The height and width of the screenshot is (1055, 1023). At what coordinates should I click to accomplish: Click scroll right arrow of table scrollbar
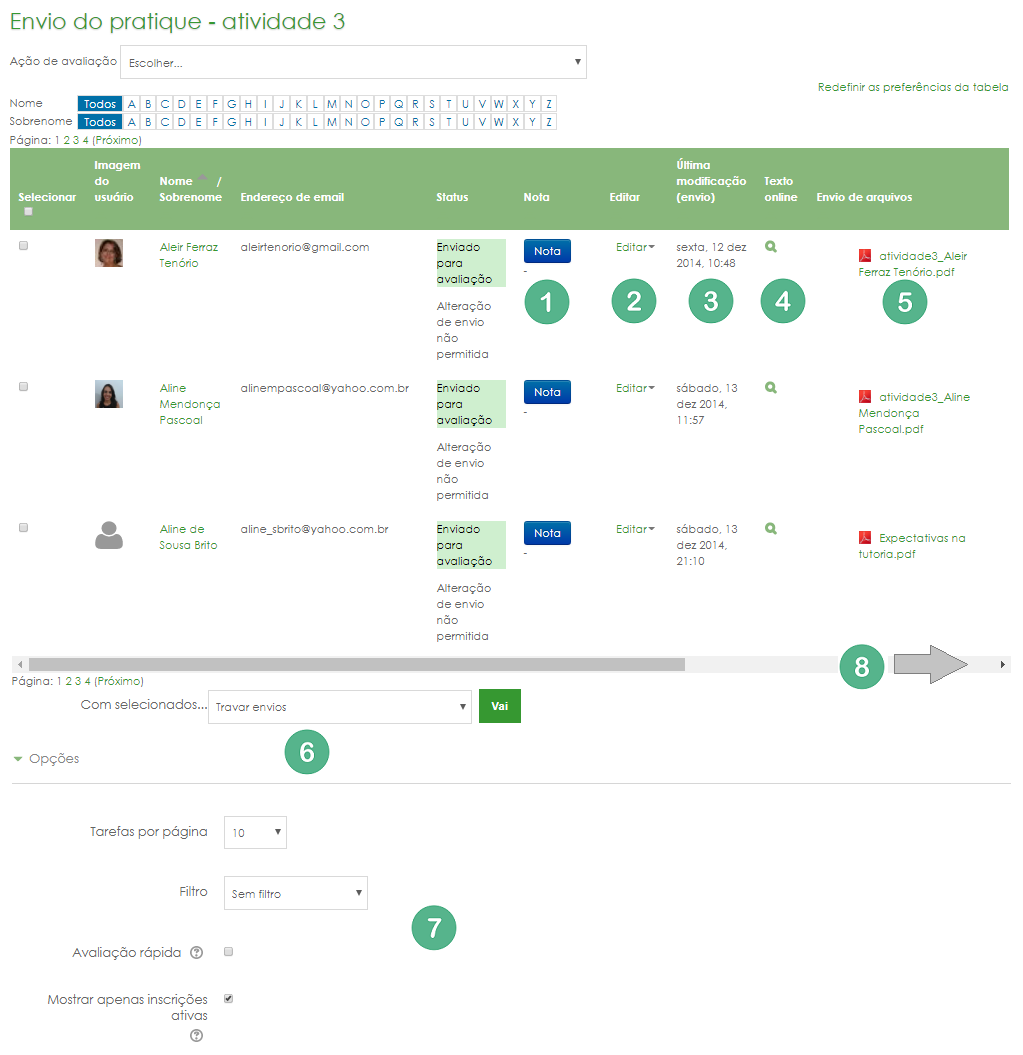1003,664
